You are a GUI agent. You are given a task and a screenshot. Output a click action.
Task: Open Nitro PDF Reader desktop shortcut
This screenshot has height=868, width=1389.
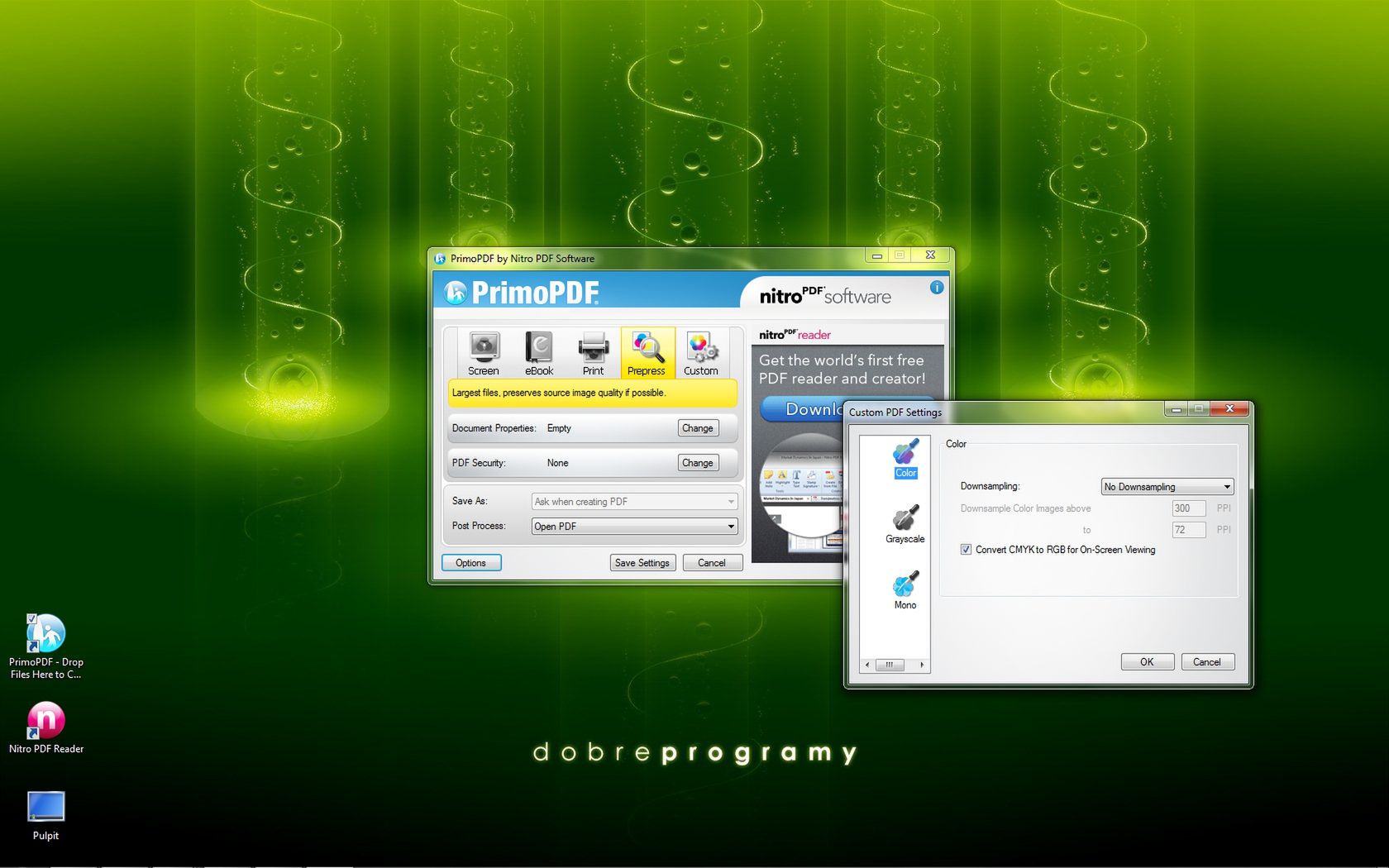(x=46, y=727)
